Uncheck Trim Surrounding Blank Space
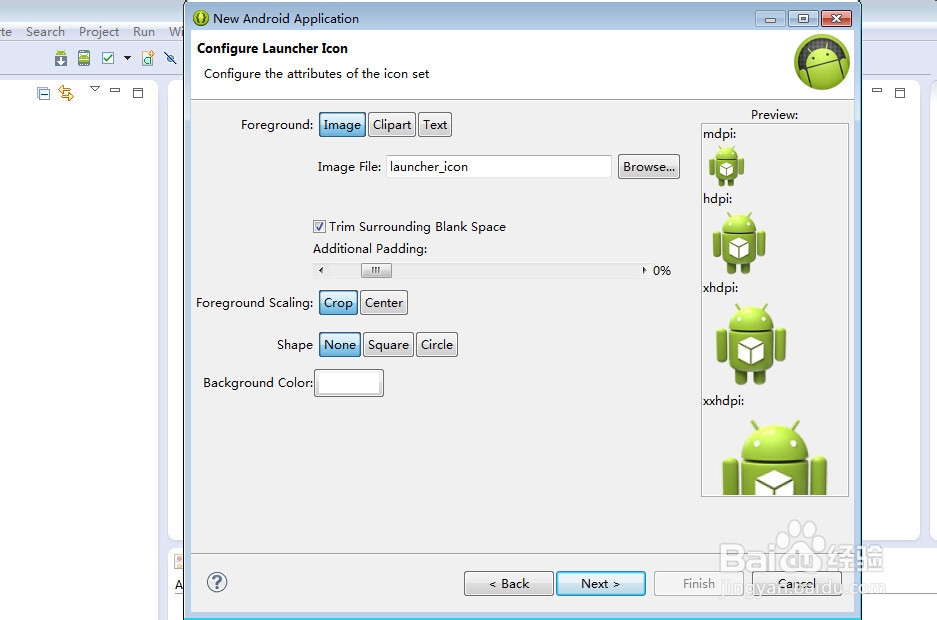 (x=319, y=226)
